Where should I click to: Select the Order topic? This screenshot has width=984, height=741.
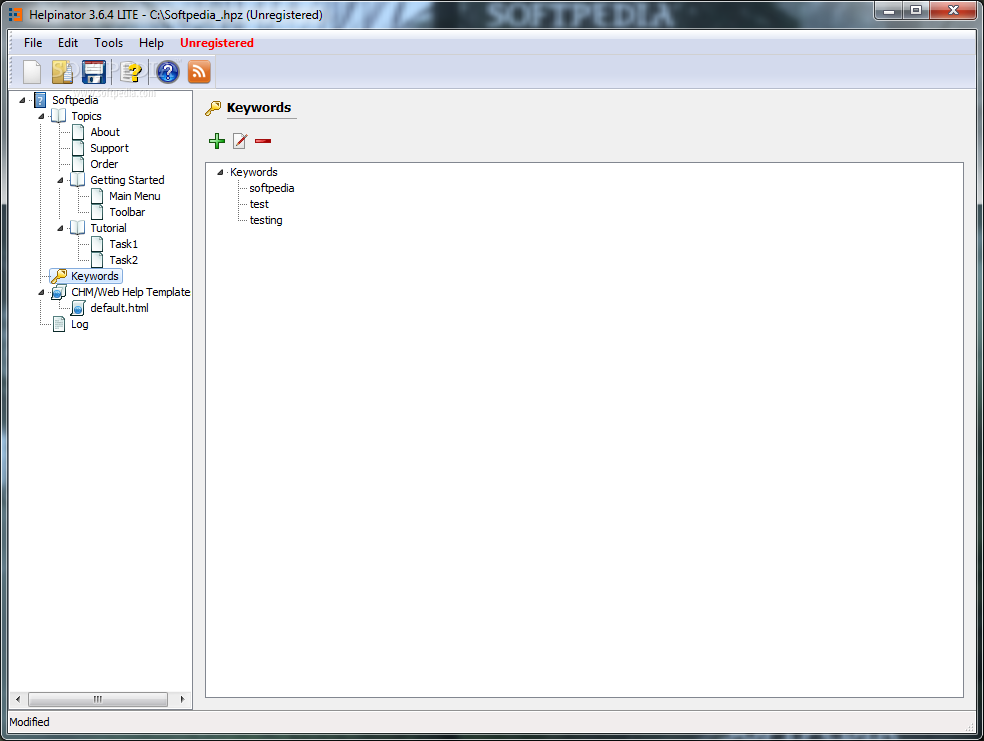[104, 164]
